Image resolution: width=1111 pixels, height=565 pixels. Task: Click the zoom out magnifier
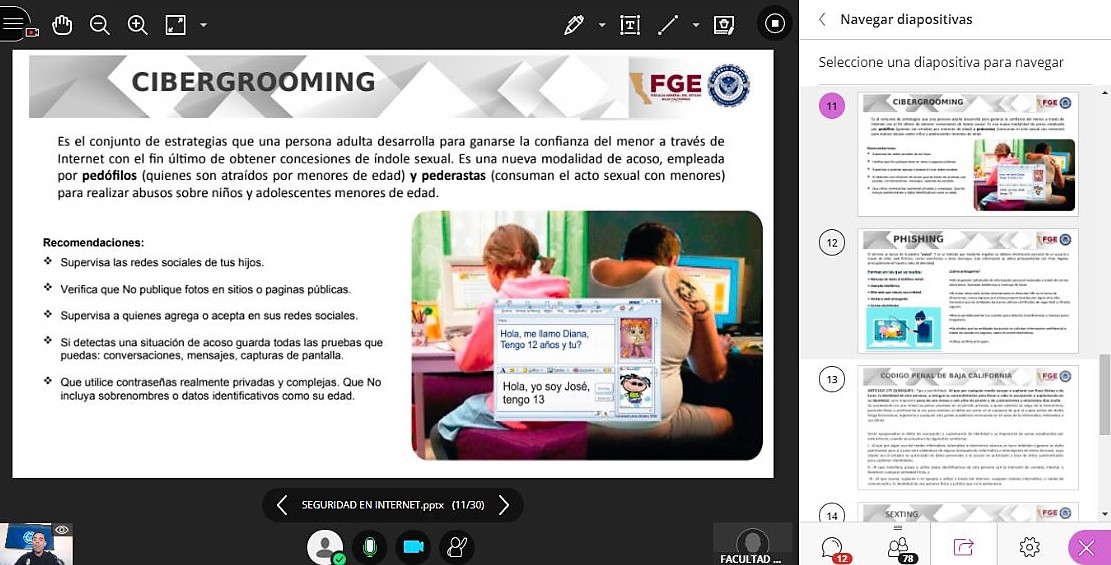pos(100,25)
